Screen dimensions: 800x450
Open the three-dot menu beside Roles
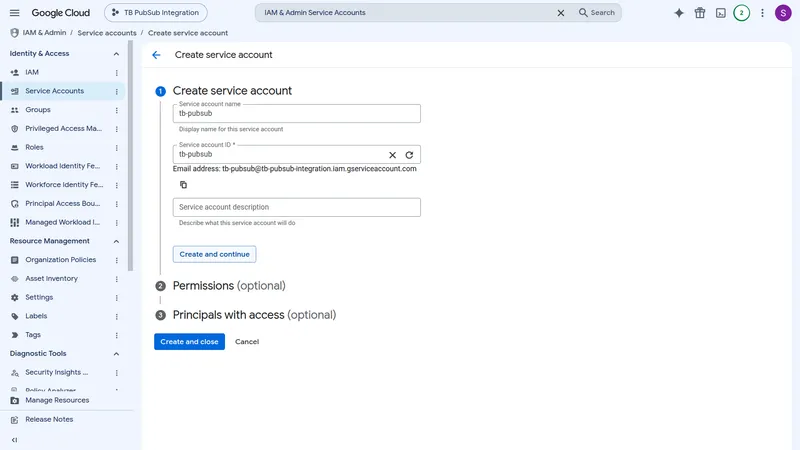click(116, 147)
